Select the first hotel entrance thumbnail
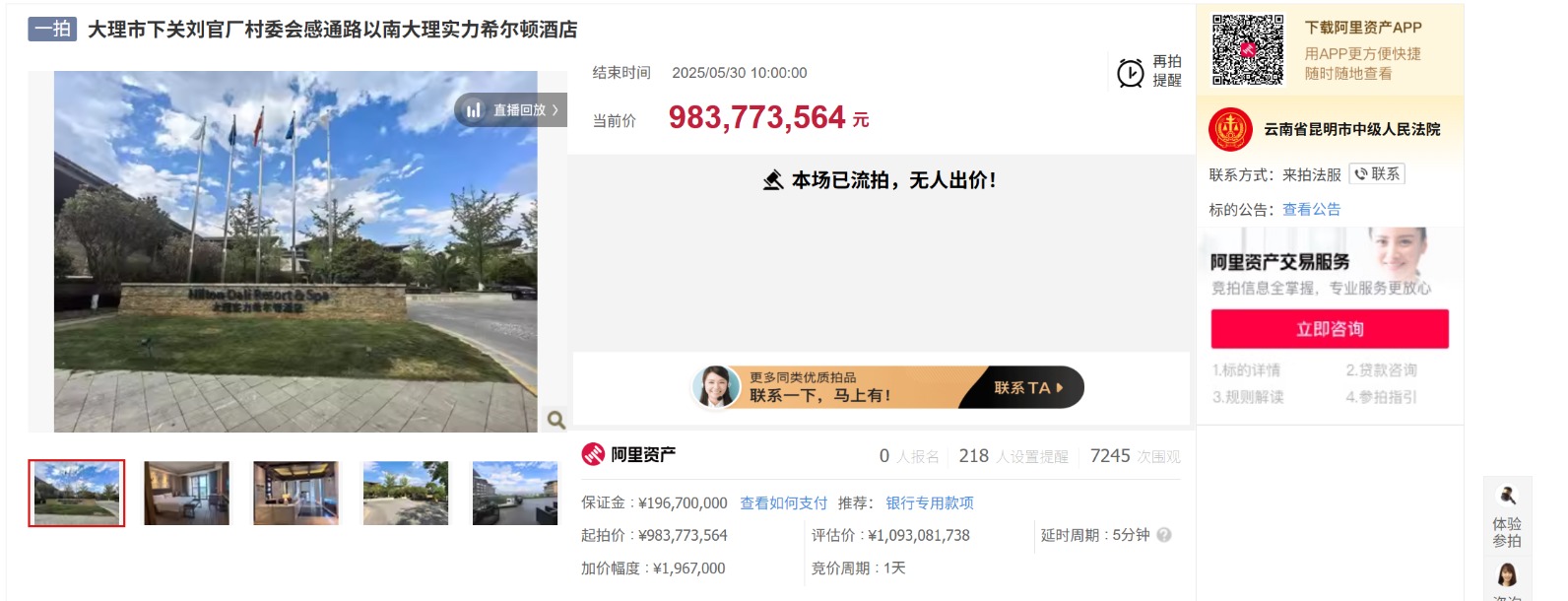Image resolution: width=1568 pixels, height=601 pixels. pos(77,493)
